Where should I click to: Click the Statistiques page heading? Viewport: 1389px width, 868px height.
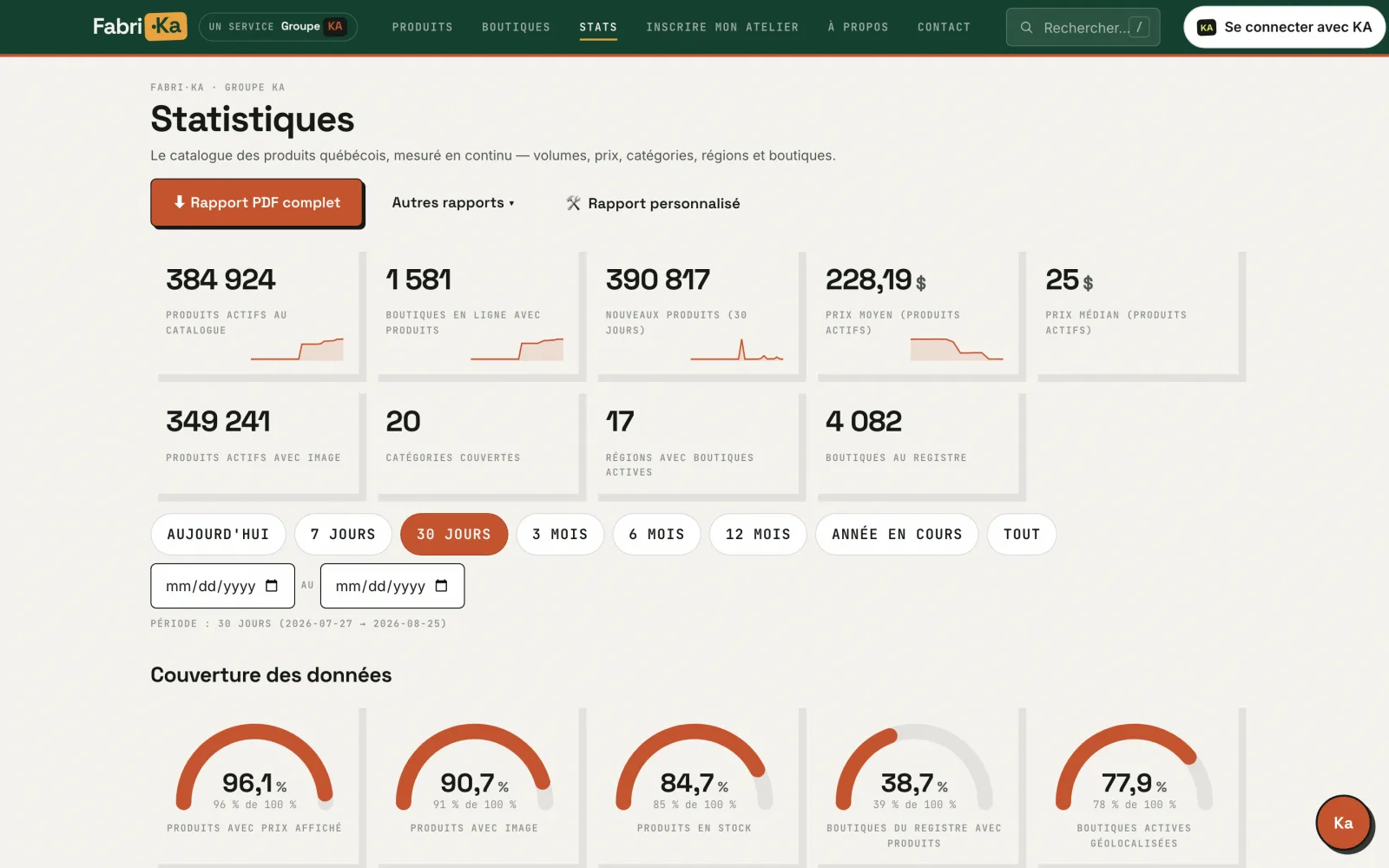click(253, 119)
